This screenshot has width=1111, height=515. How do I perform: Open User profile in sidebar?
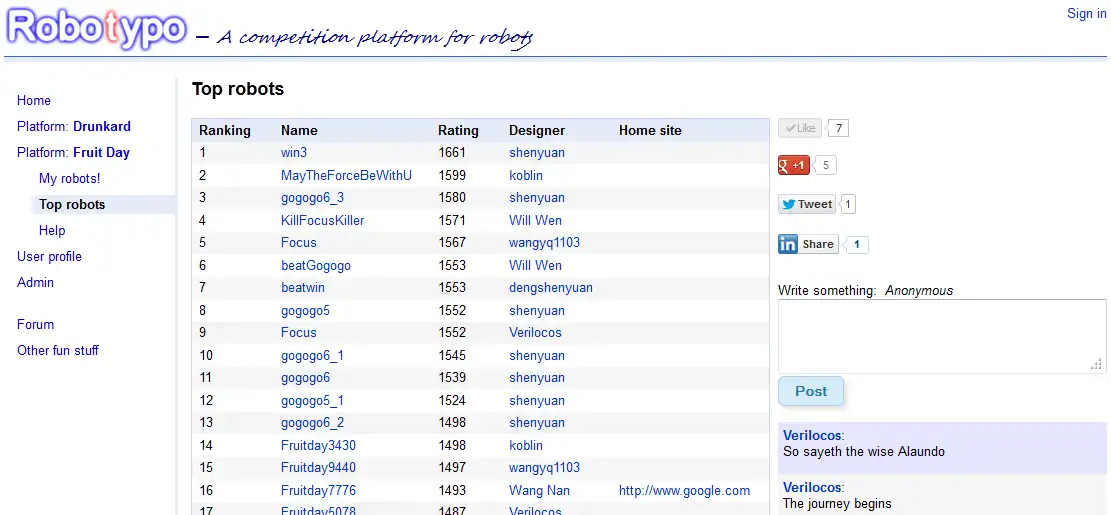click(x=49, y=256)
